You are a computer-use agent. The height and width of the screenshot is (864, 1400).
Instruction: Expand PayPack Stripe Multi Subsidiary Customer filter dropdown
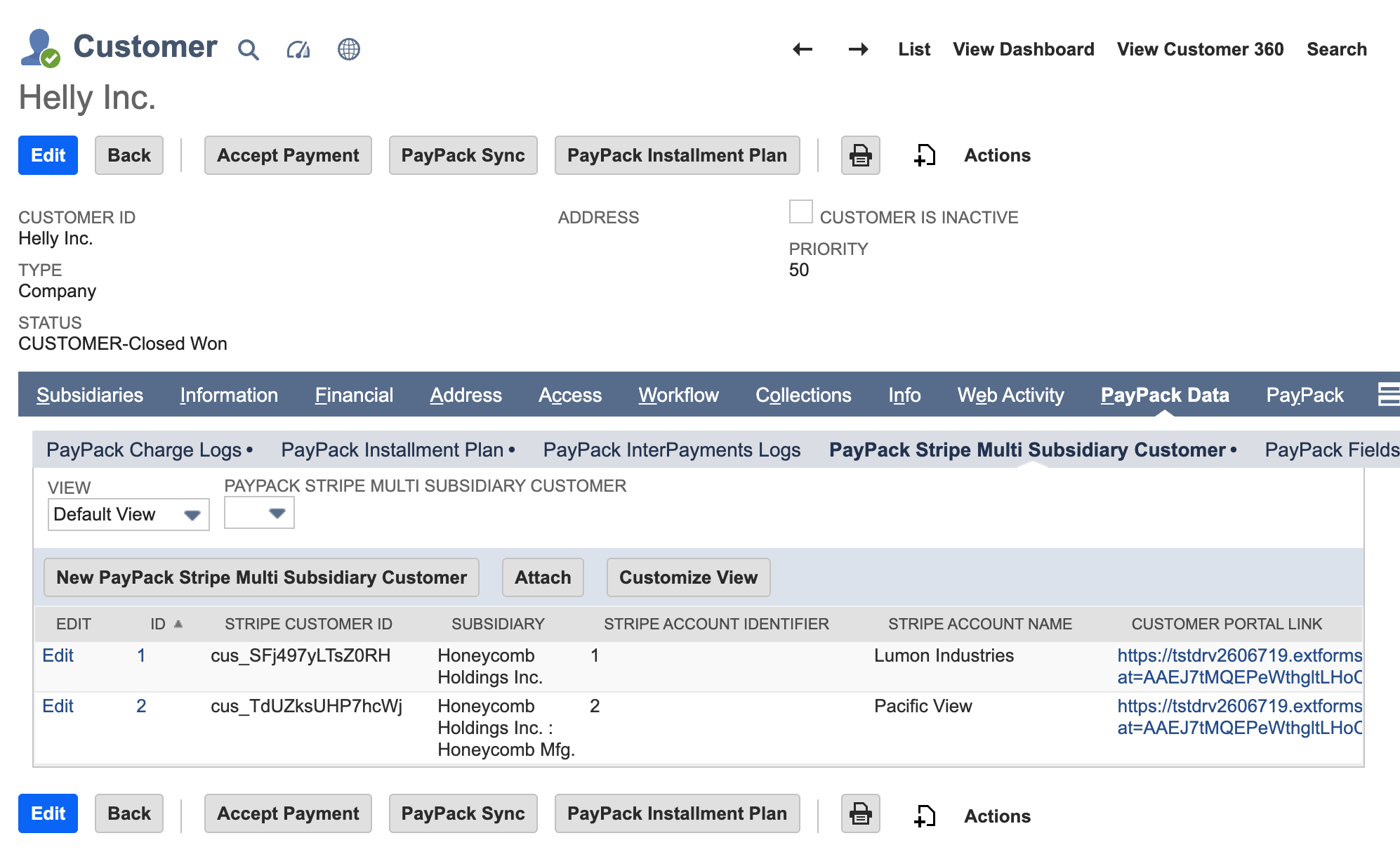pyautogui.click(x=259, y=513)
